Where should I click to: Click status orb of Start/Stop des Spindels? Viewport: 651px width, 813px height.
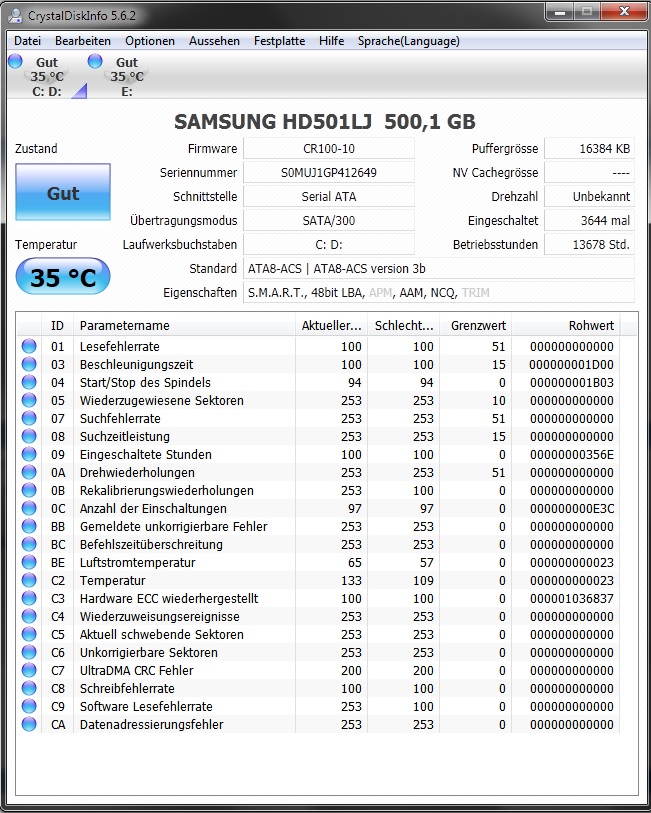pos(29,382)
